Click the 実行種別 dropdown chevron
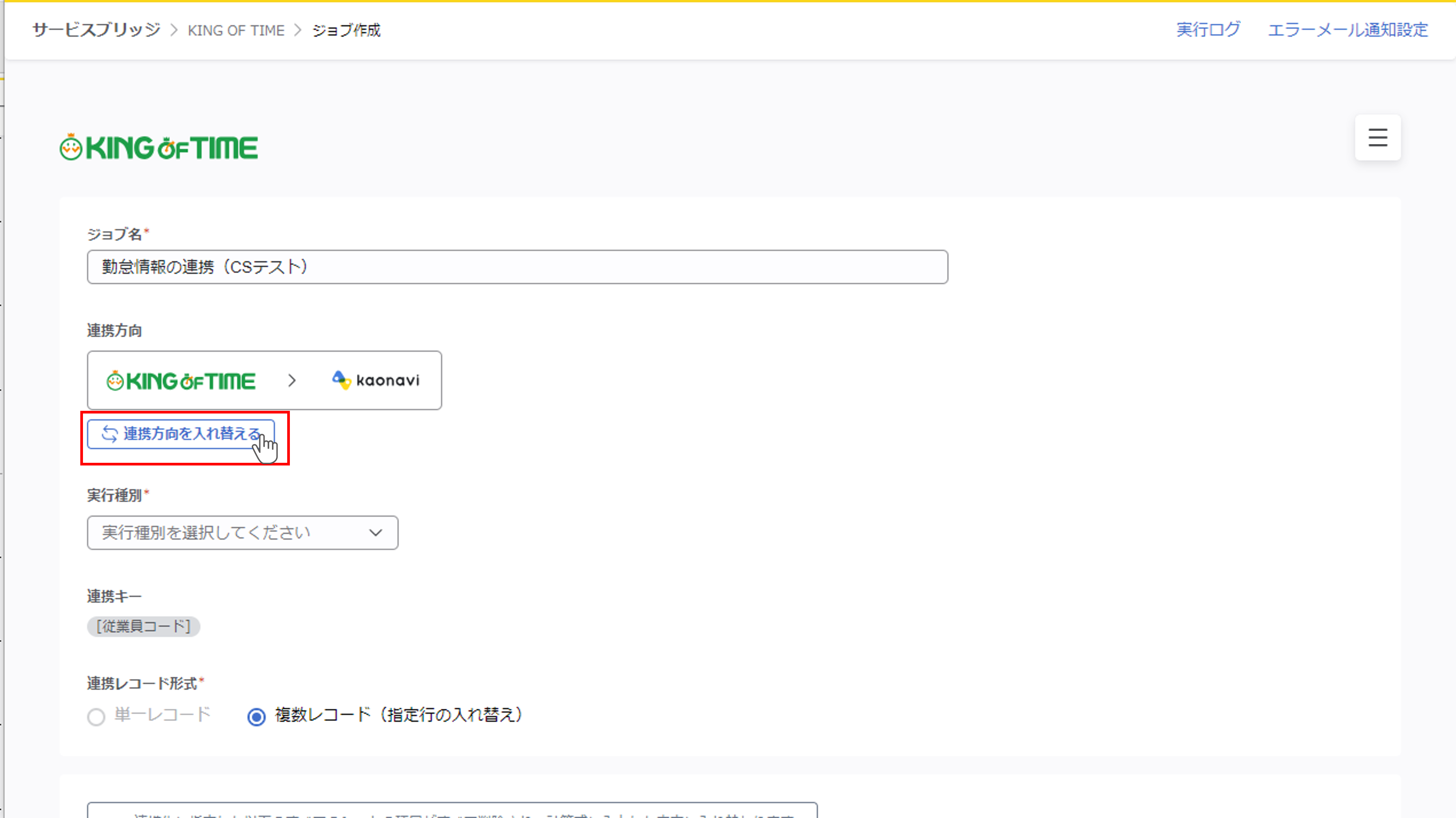This screenshot has width=1456, height=818. coord(375,532)
